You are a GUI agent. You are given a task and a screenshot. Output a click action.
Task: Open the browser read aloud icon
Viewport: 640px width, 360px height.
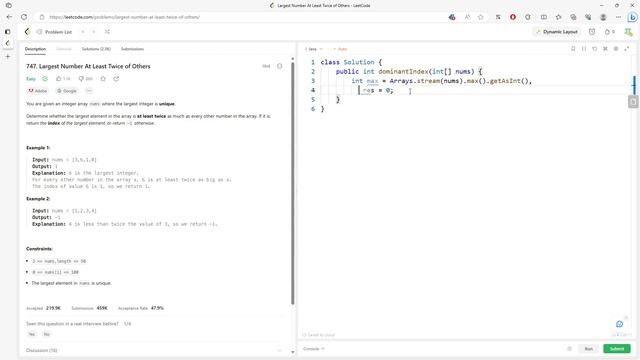click(x=467, y=17)
